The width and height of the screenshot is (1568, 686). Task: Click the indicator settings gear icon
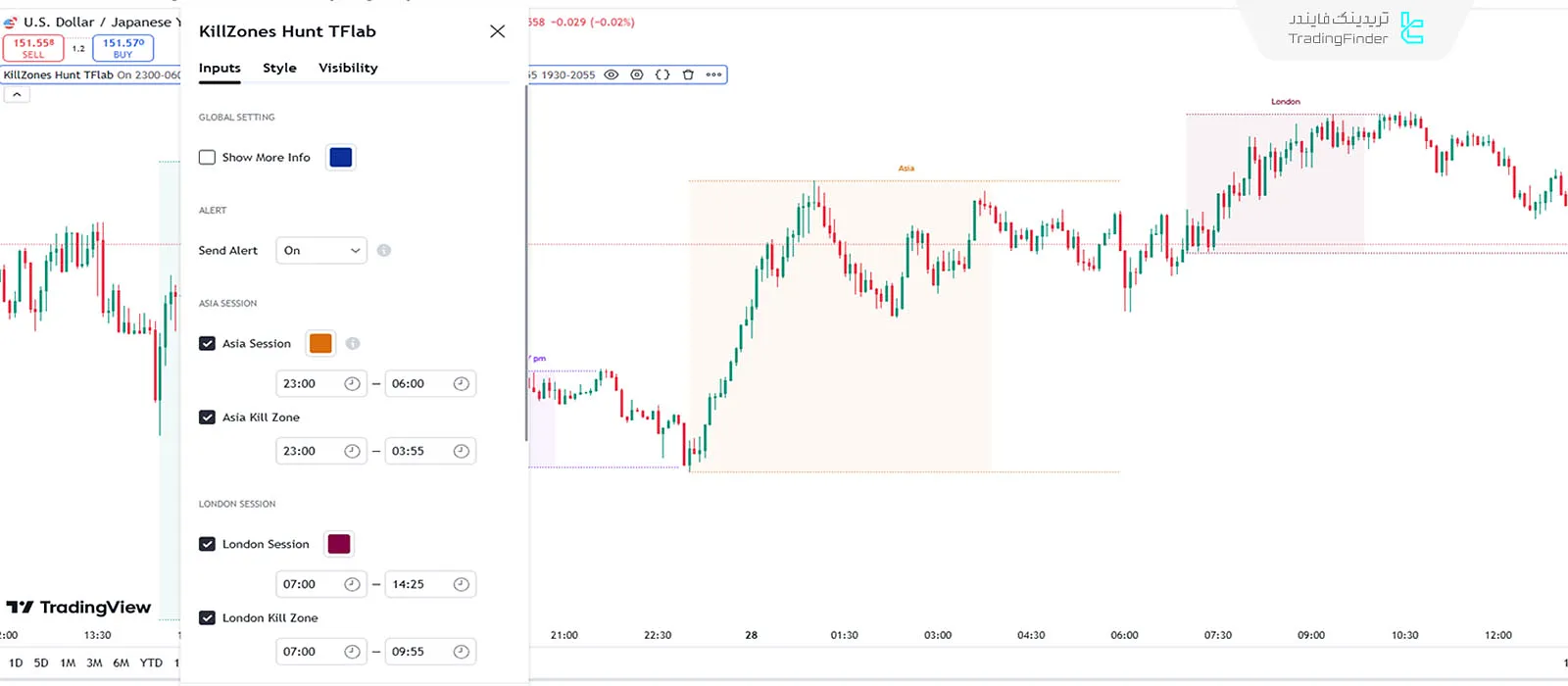click(637, 74)
